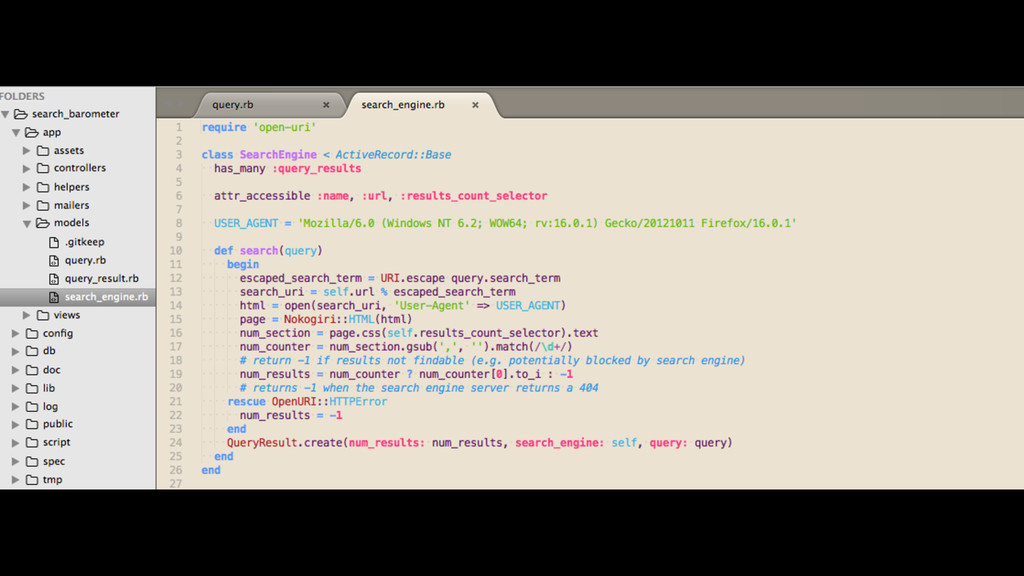Viewport: 1024px width, 576px height.
Task: Expand the mailers folder arrow
Action: coord(27,206)
